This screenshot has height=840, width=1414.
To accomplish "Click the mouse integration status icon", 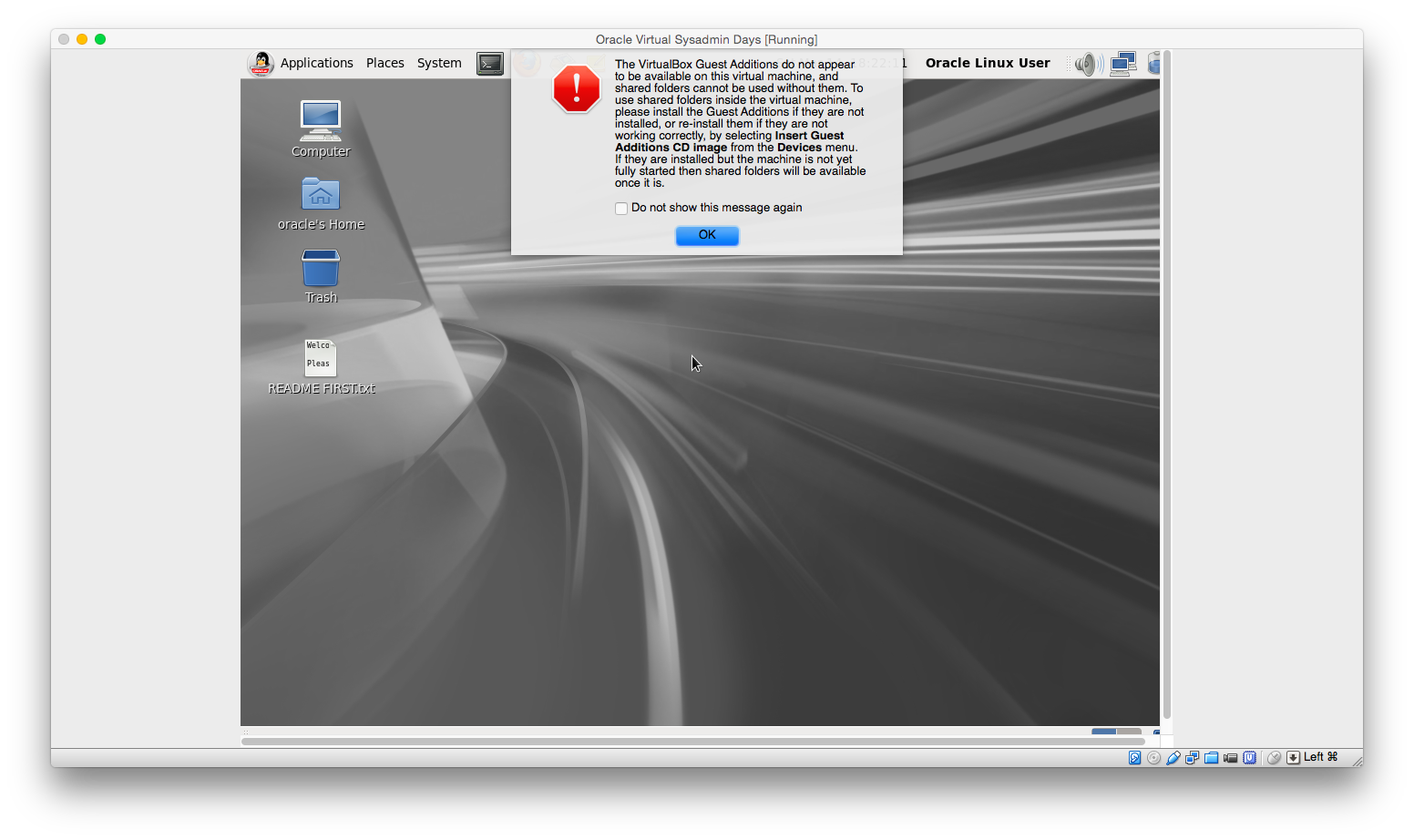I will coord(1274,758).
